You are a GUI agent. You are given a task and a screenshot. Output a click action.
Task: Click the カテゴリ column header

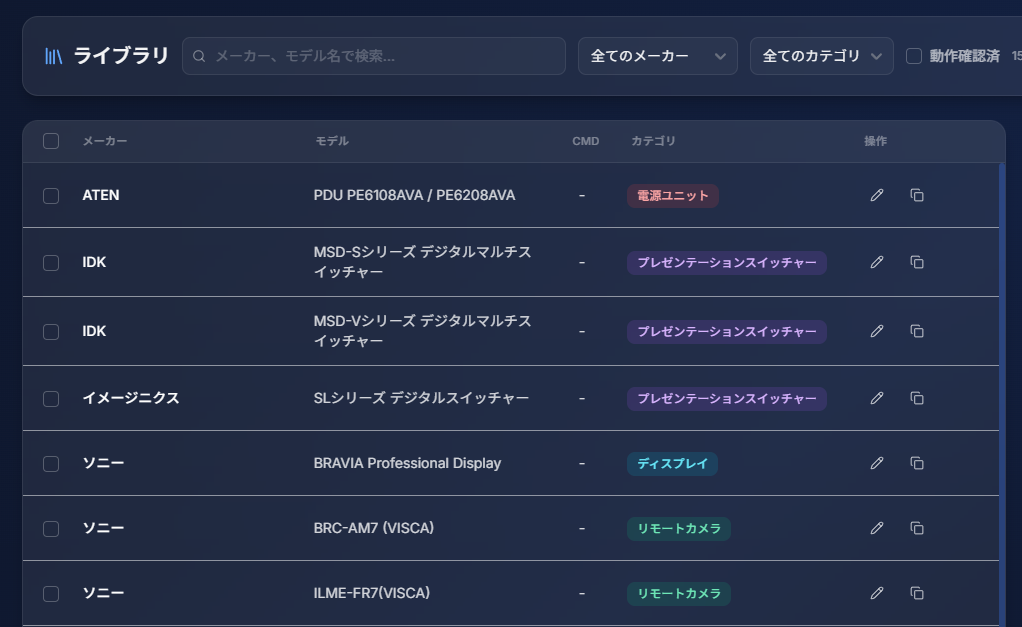(x=653, y=141)
